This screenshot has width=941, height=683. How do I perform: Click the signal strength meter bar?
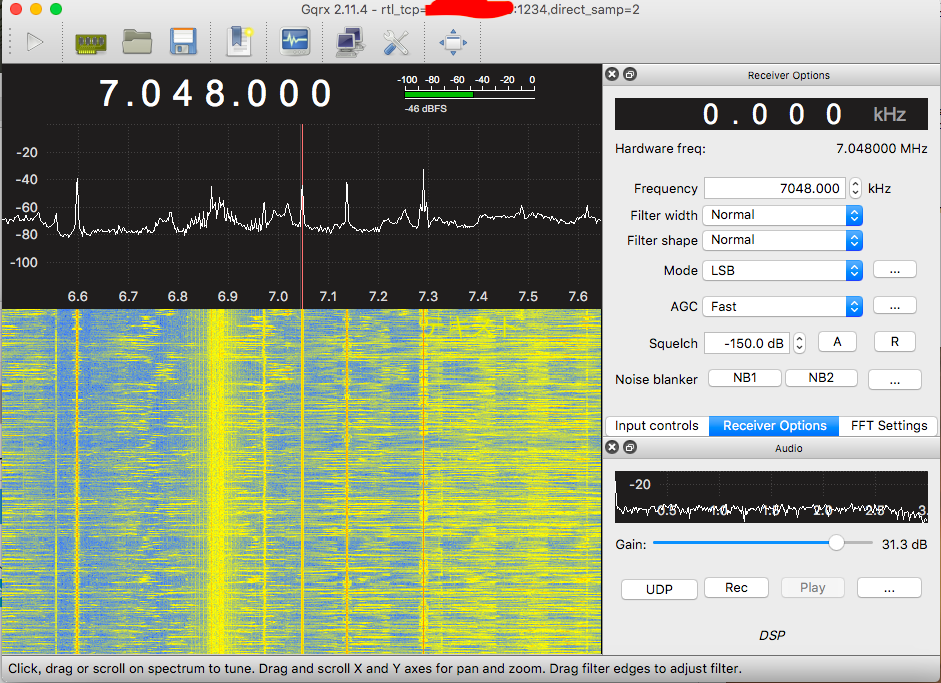[x=469, y=94]
